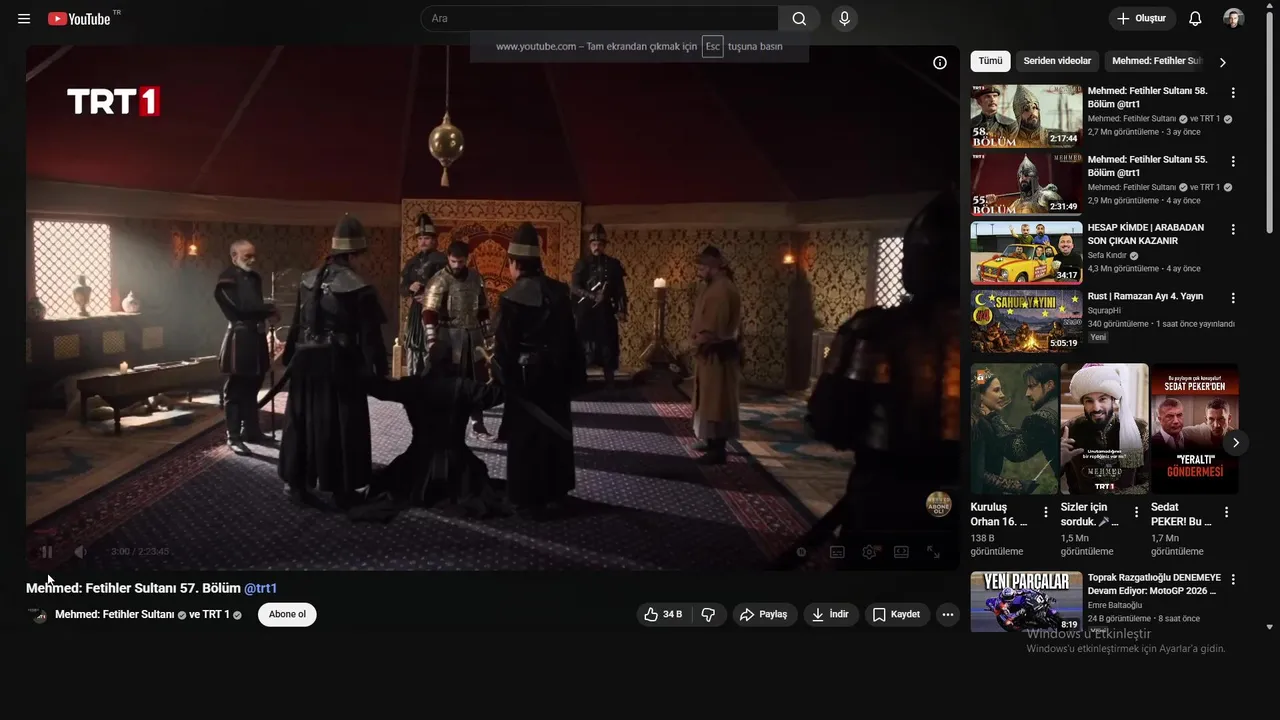Image resolution: width=1280 pixels, height=720 pixels.
Task: Click the SqurapH channel name
Action: (1106, 310)
